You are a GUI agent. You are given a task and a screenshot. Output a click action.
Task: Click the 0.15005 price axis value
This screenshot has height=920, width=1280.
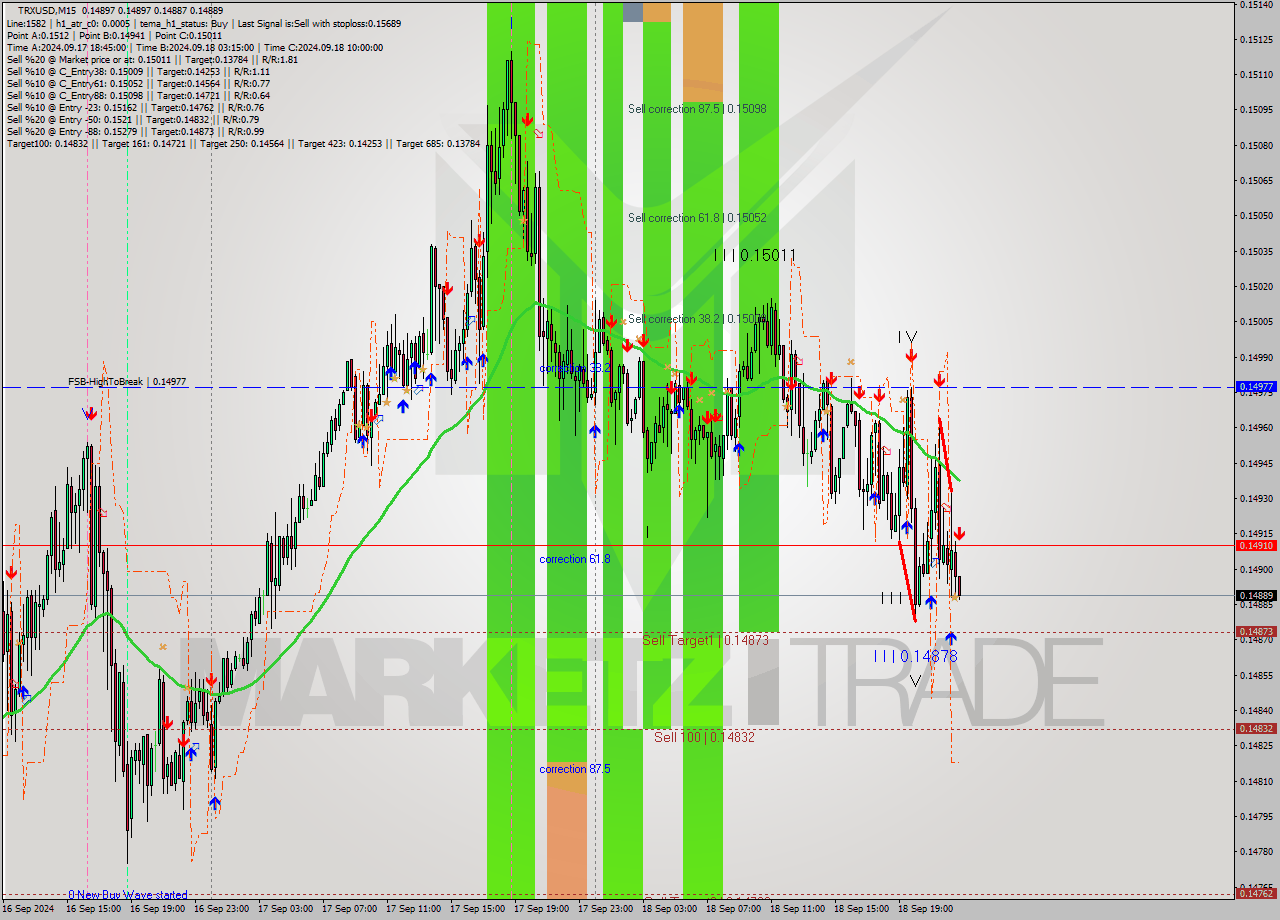point(1256,322)
